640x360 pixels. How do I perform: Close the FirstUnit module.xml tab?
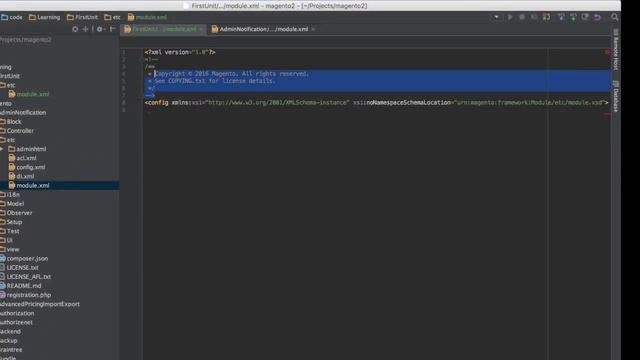201,29
